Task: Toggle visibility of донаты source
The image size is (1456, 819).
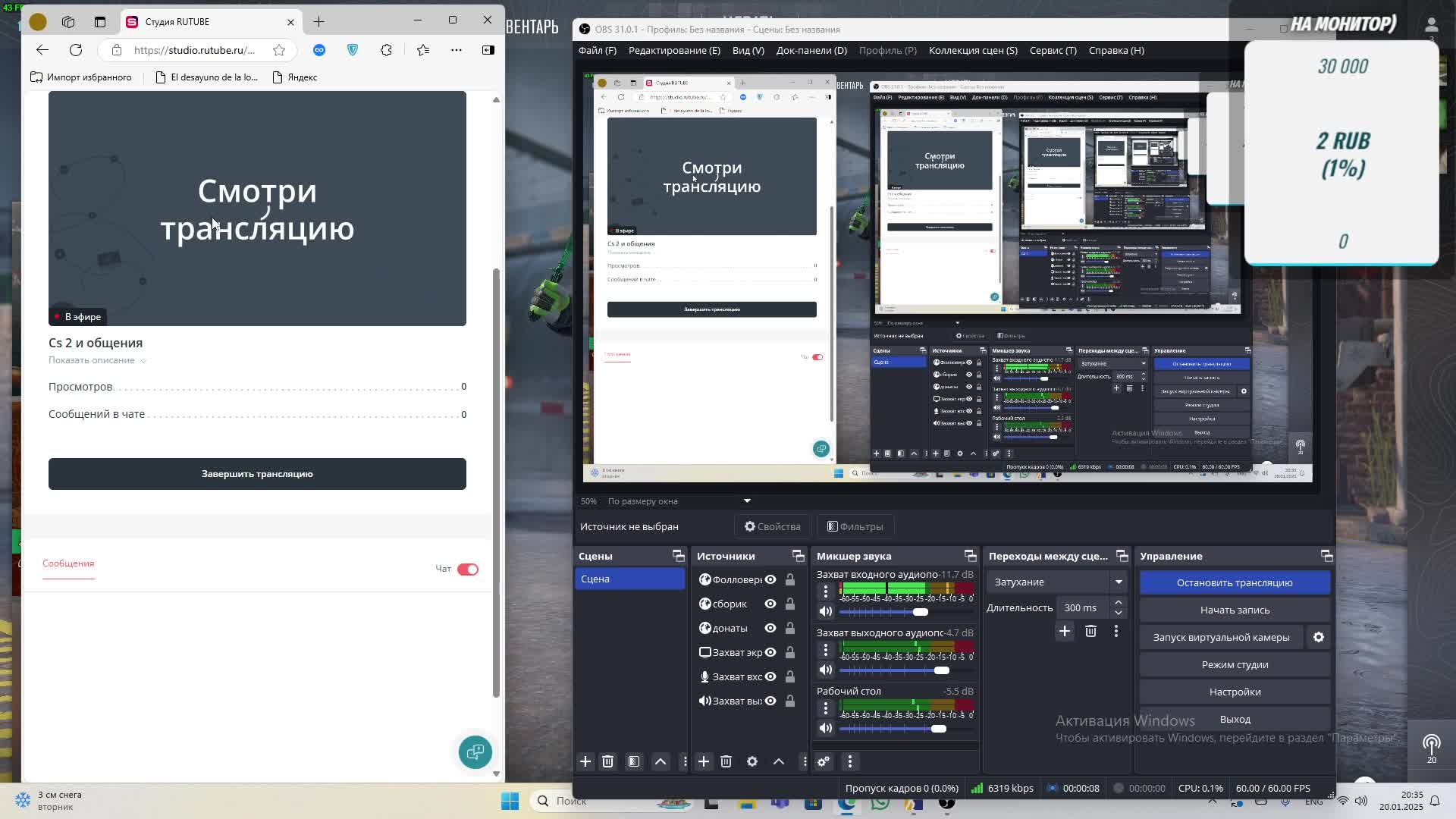Action: (770, 628)
